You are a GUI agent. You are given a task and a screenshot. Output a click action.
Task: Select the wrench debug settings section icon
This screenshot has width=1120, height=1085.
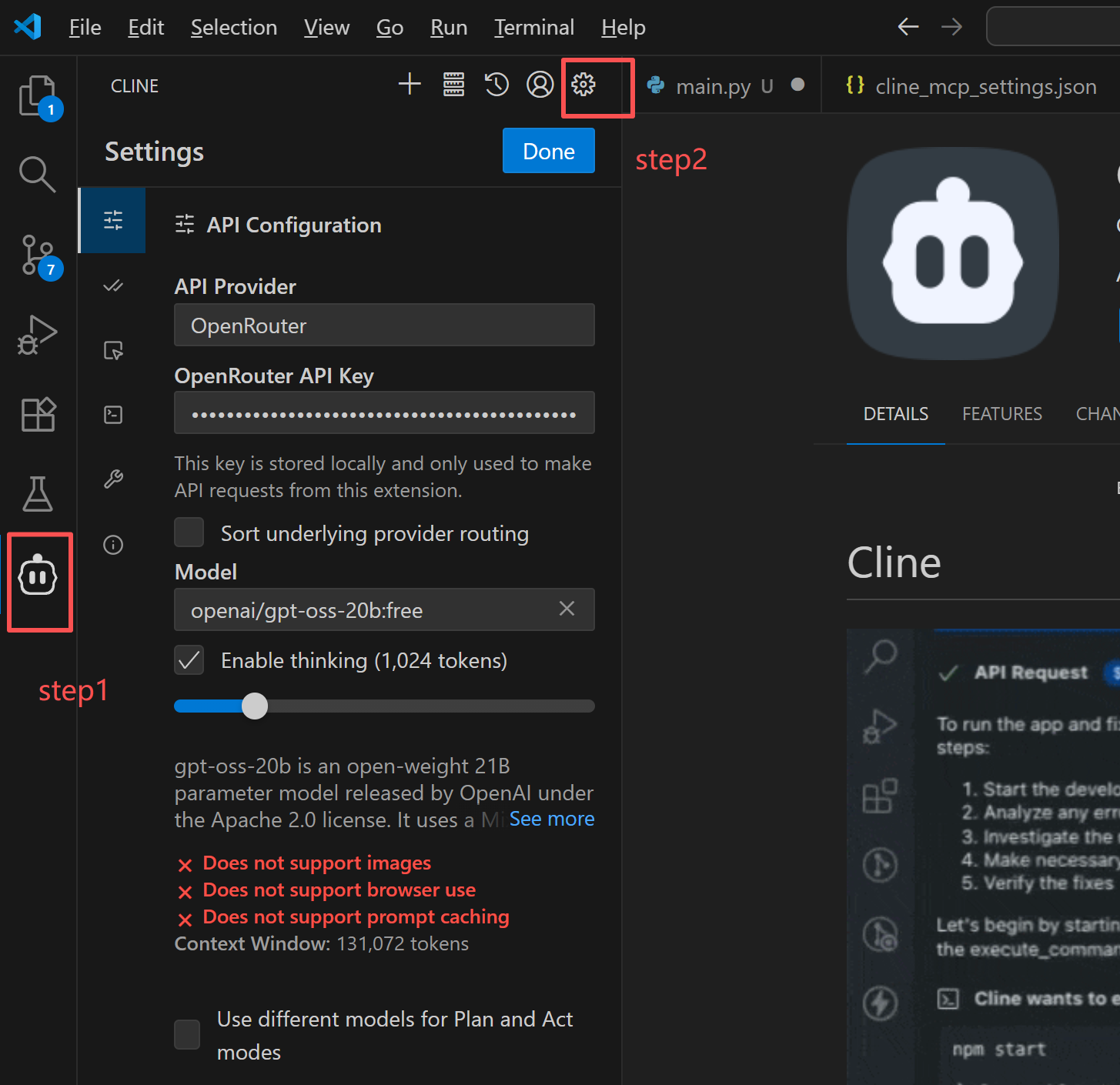pyautogui.click(x=113, y=479)
